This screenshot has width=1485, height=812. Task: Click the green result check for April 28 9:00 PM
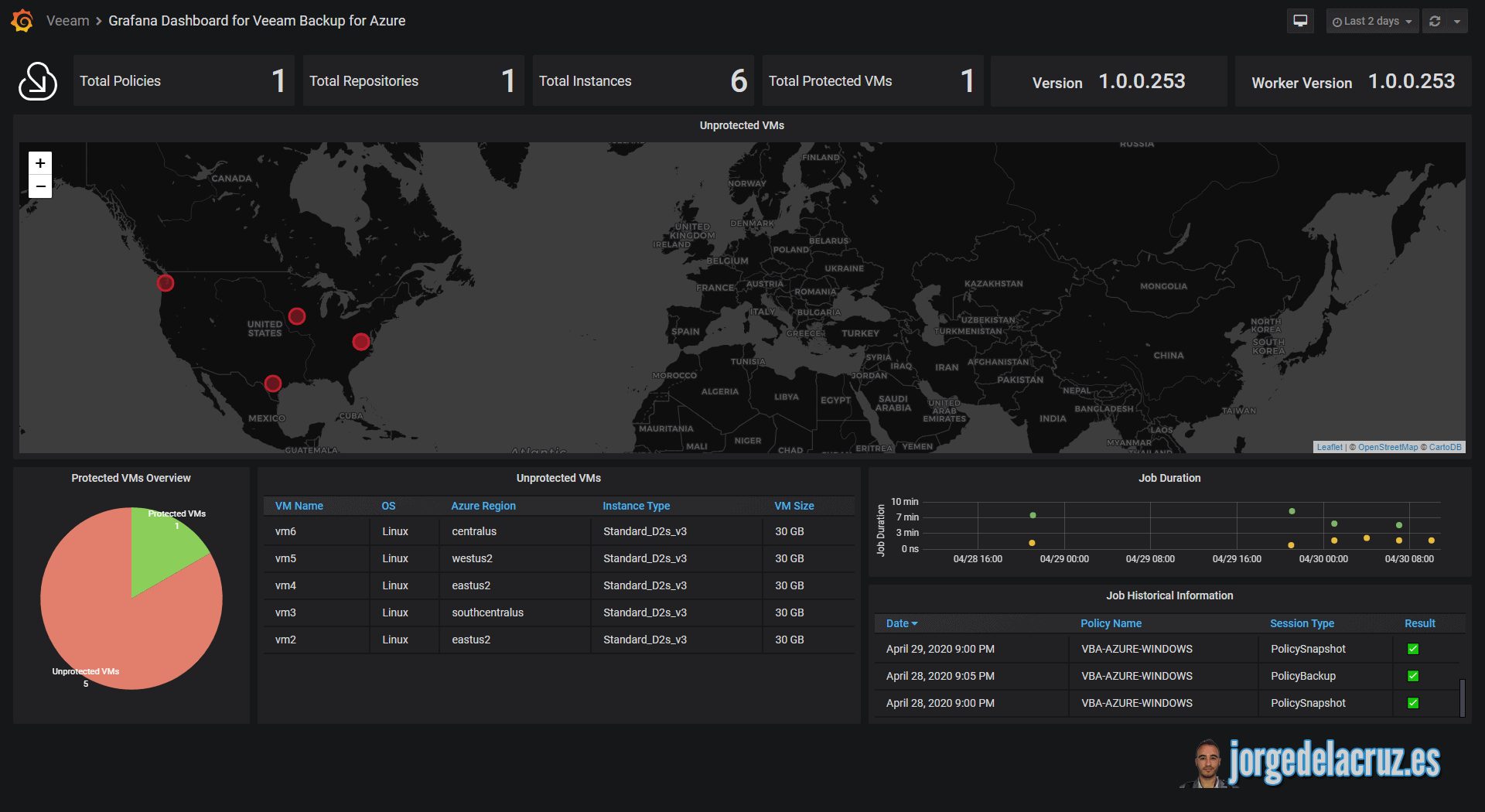(x=1413, y=703)
